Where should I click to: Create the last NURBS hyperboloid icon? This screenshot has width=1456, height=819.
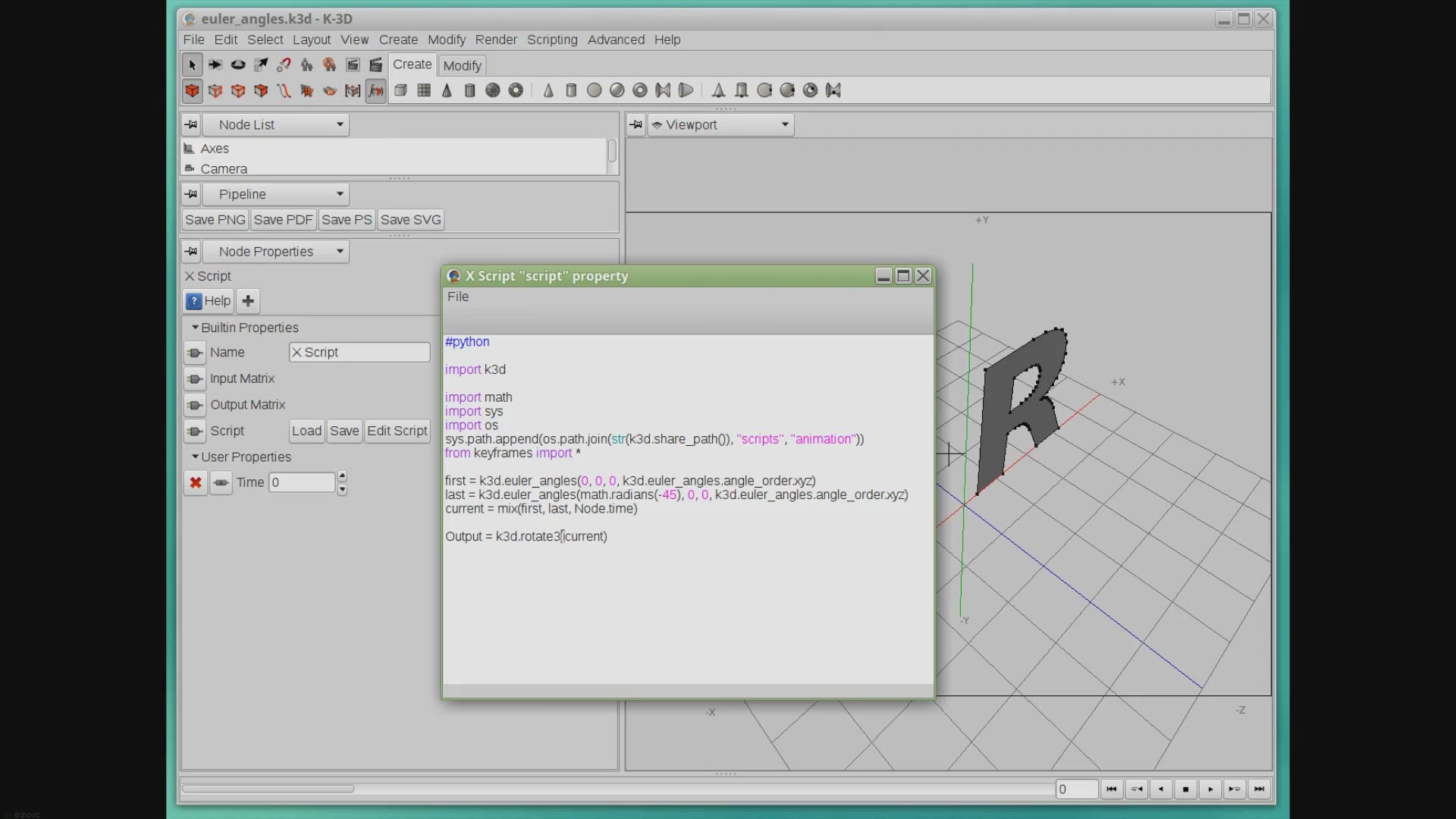click(x=833, y=91)
